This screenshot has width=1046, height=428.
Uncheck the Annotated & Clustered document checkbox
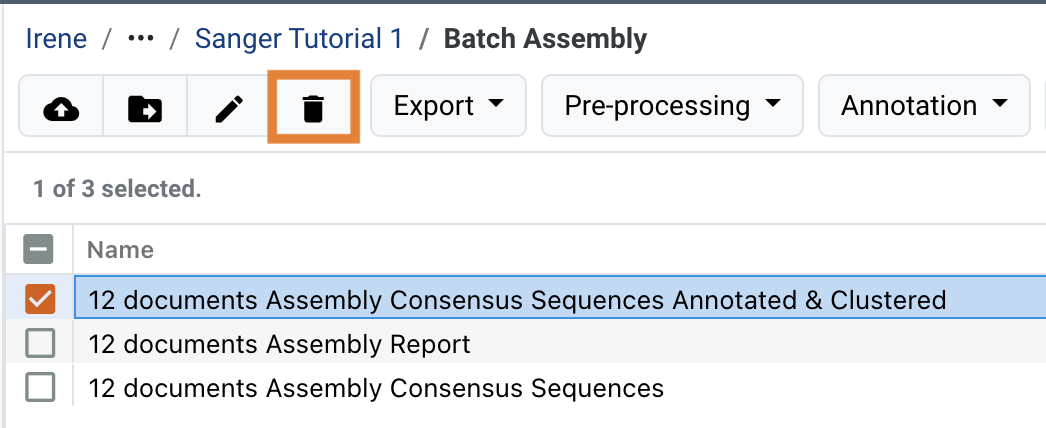click(40, 298)
